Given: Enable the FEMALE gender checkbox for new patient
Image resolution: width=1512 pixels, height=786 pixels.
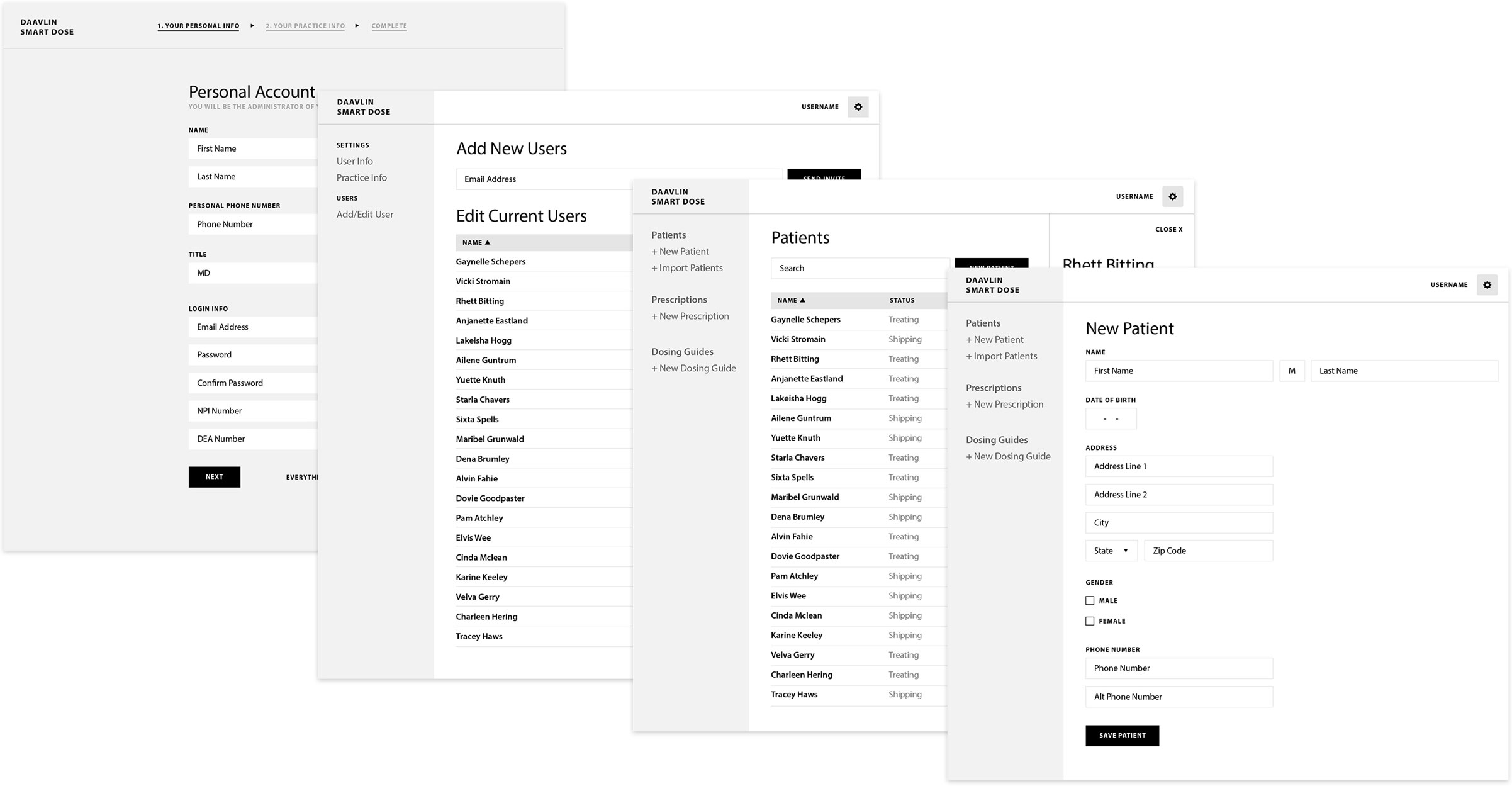Looking at the screenshot, I should [x=1090, y=620].
